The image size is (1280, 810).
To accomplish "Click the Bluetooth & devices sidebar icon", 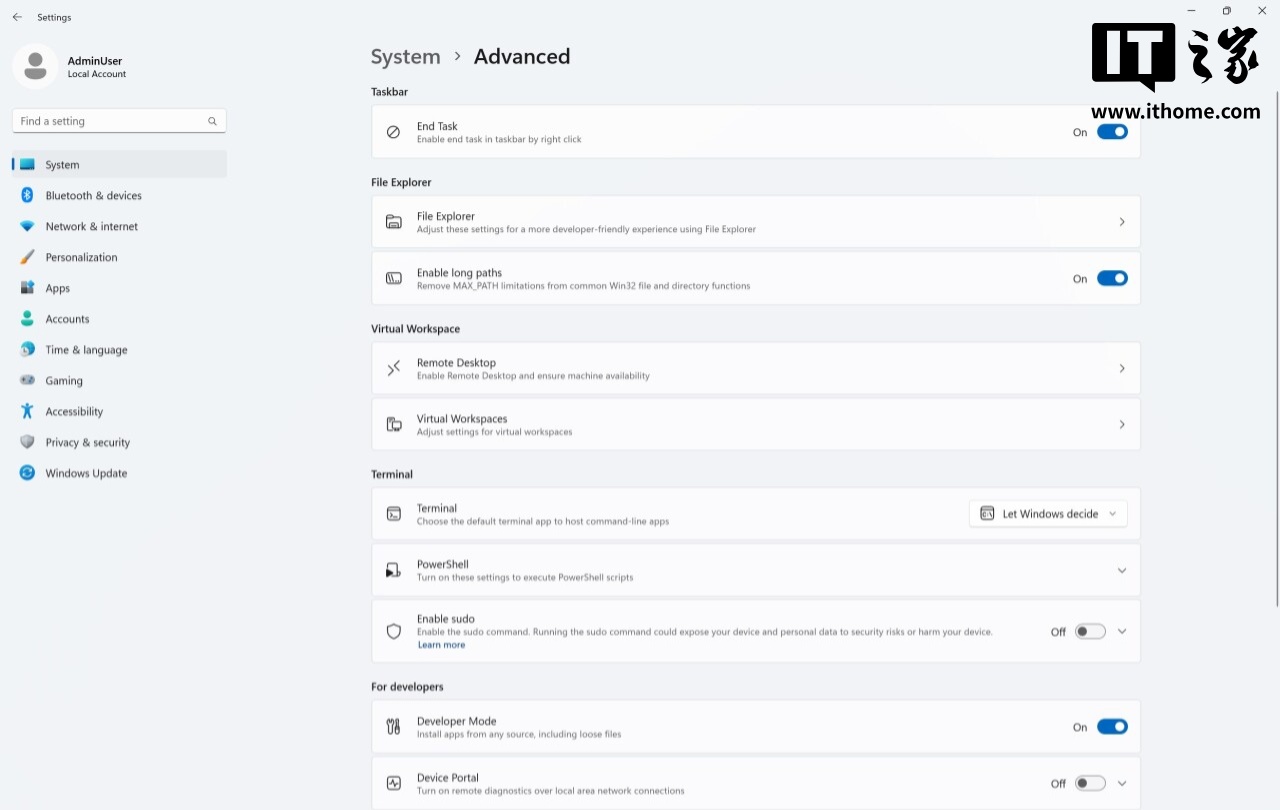I will tap(27, 195).
